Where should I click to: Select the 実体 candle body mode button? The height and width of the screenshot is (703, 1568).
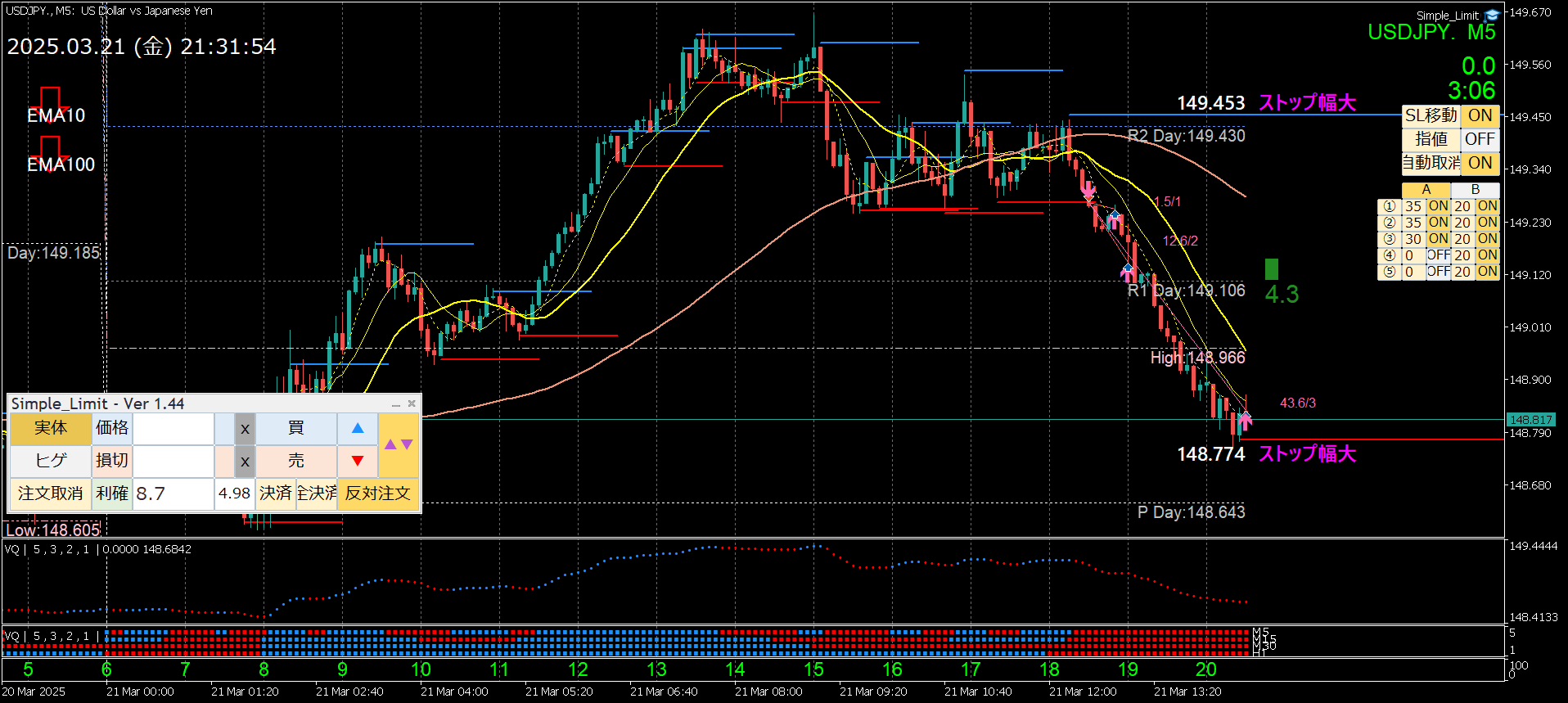(51, 428)
